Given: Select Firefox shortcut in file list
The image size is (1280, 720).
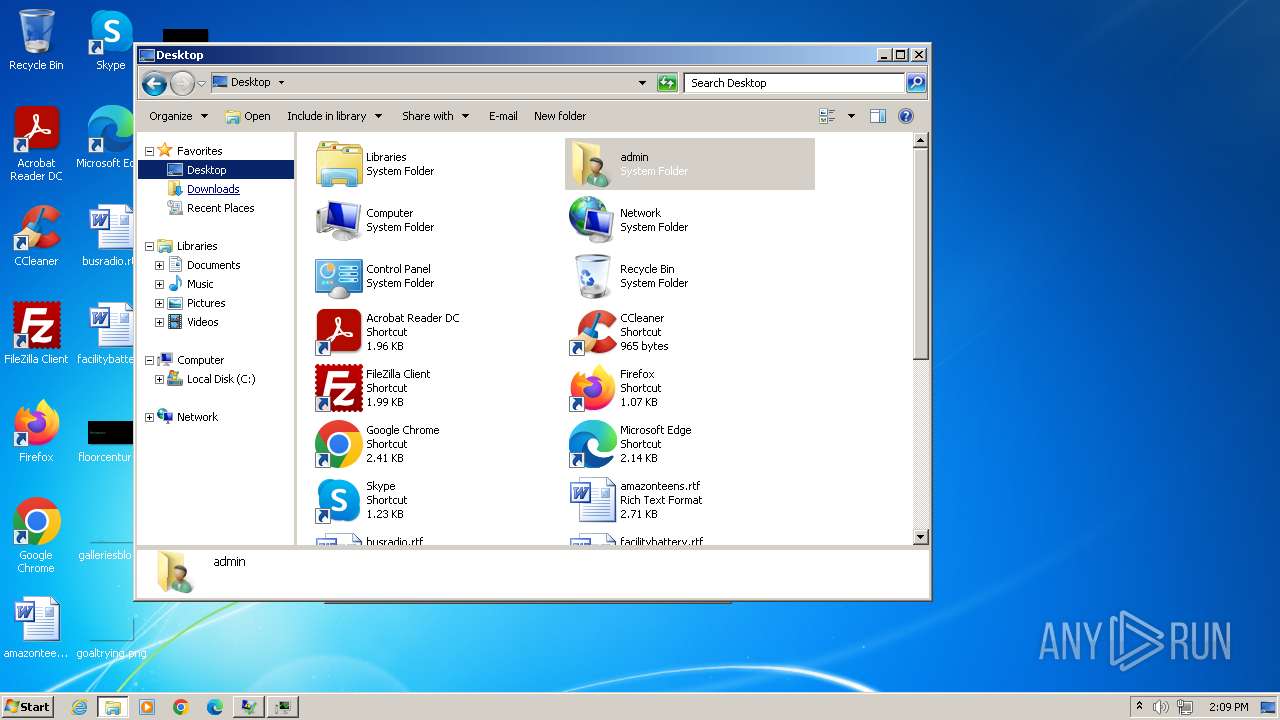Looking at the screenshot, I should tap(593, 388).
